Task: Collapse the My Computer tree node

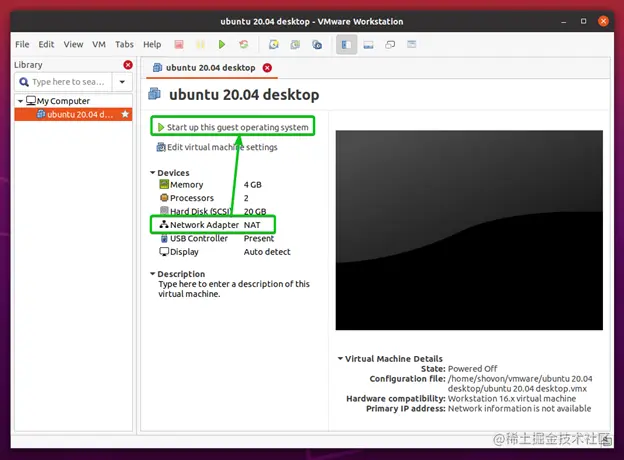Action: [20, 101]
